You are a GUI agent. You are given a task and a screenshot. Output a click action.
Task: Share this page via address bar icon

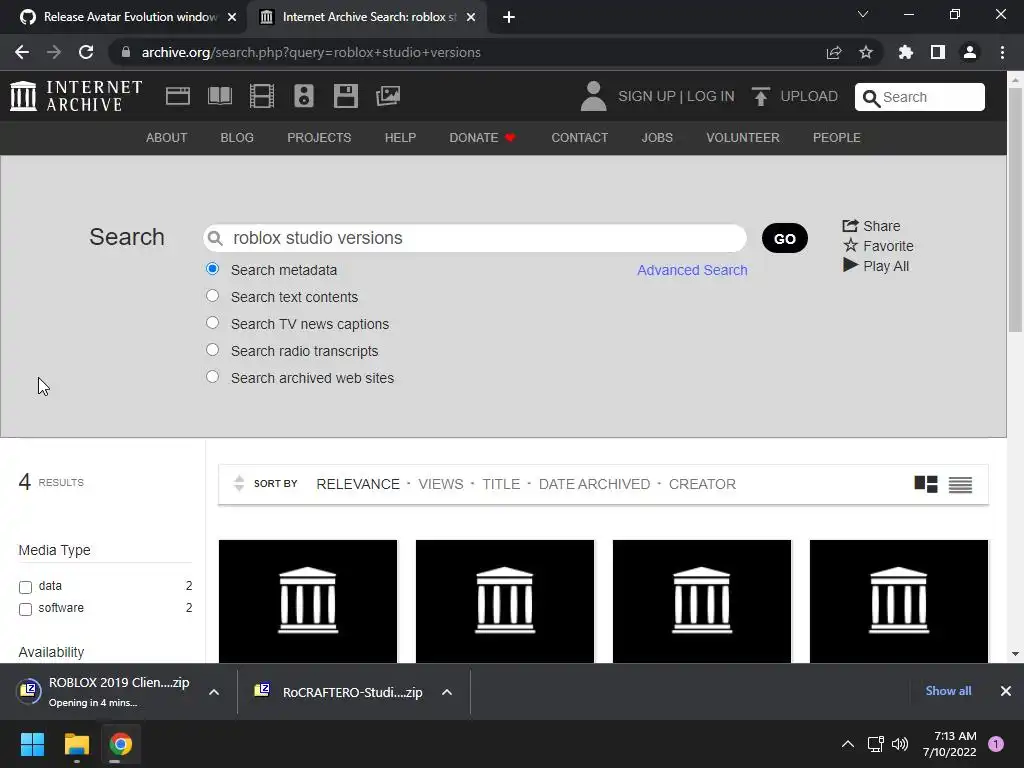tap(833, 52)
